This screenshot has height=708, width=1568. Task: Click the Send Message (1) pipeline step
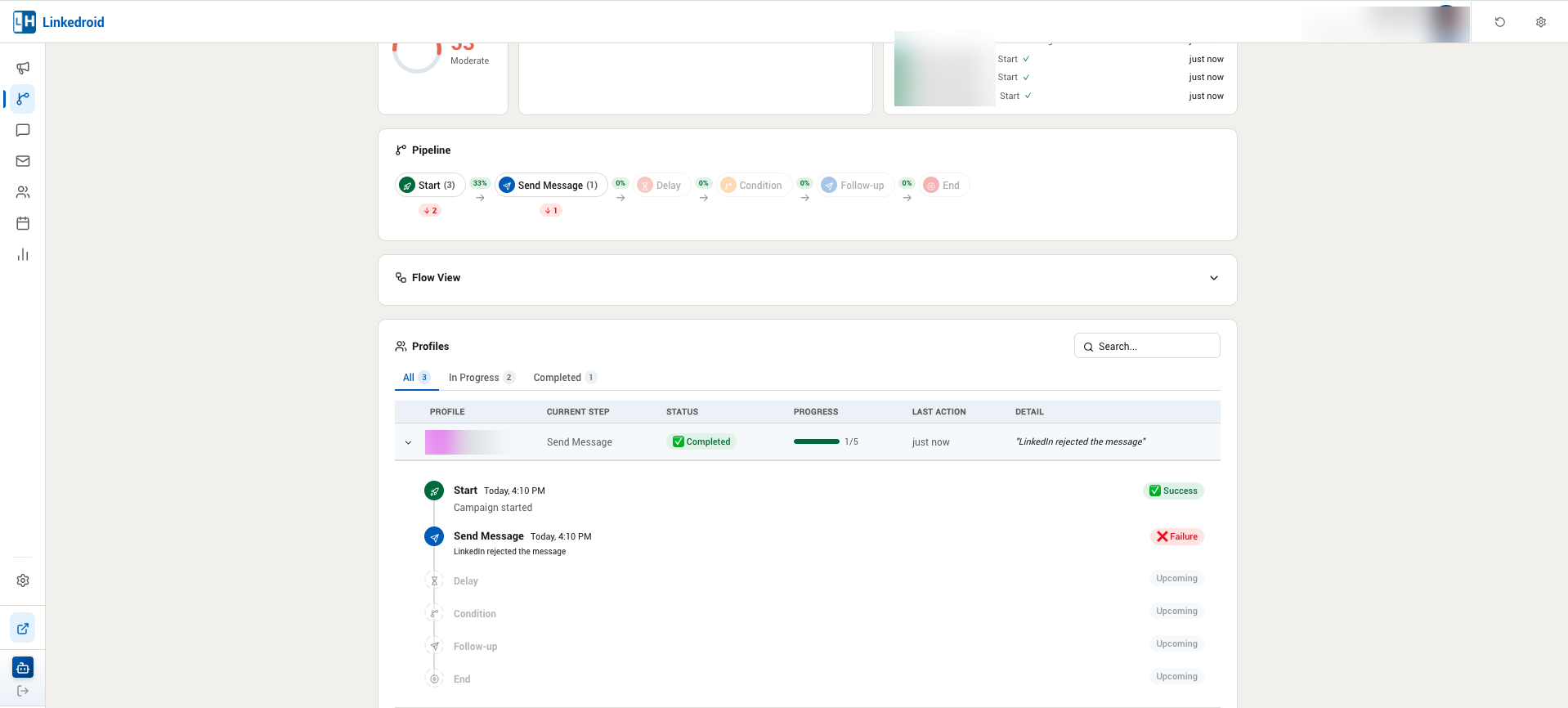551,186
